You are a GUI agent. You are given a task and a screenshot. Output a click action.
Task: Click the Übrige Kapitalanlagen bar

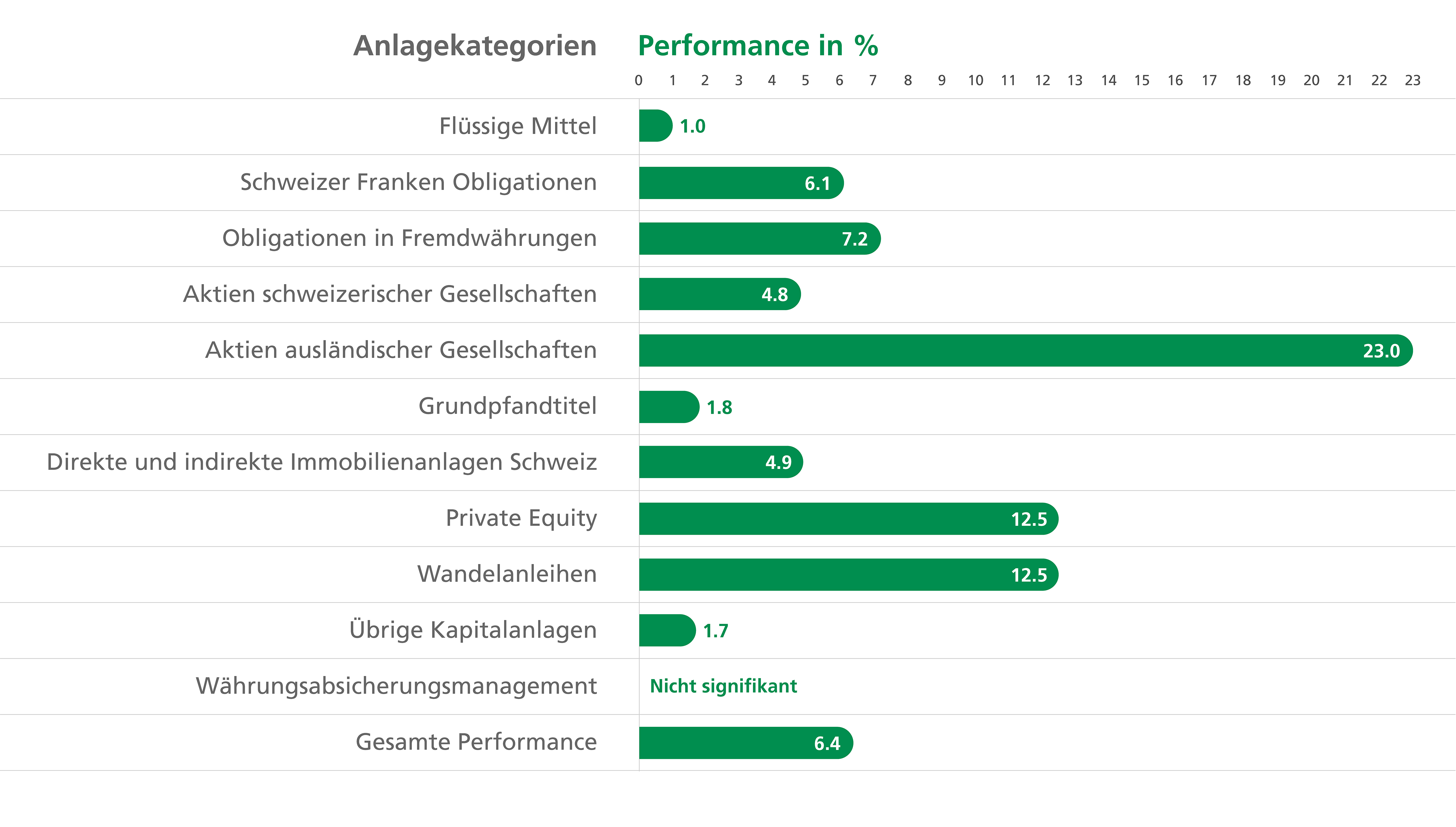[x=668, y=630]
